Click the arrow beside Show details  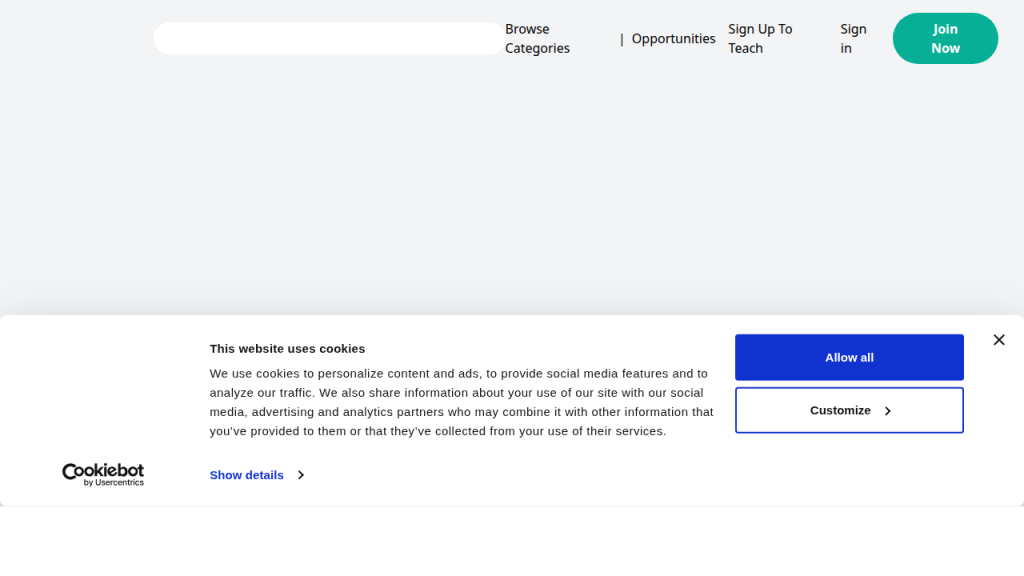[x=300, y=475]
